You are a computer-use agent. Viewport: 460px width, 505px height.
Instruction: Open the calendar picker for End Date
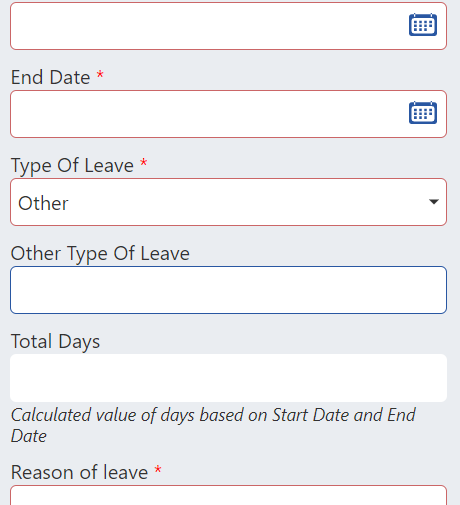(423, 113)
